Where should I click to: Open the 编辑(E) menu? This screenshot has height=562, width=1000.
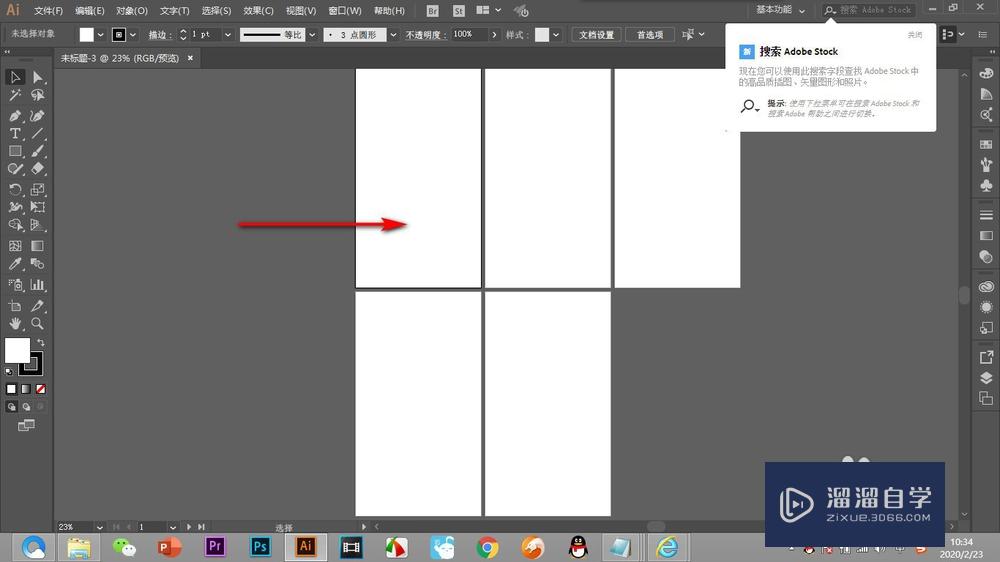click(90, 11)
